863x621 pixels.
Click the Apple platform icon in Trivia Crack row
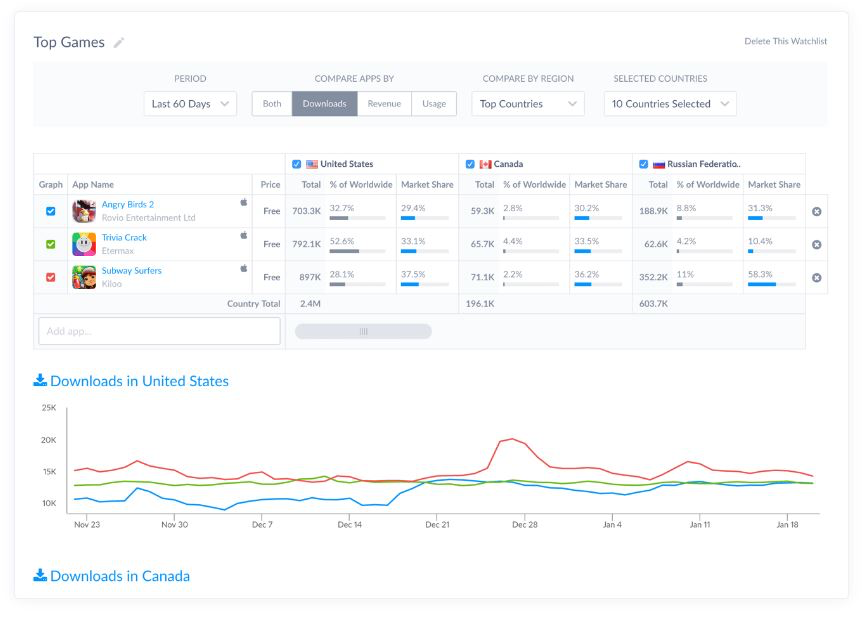coord(244,235)
